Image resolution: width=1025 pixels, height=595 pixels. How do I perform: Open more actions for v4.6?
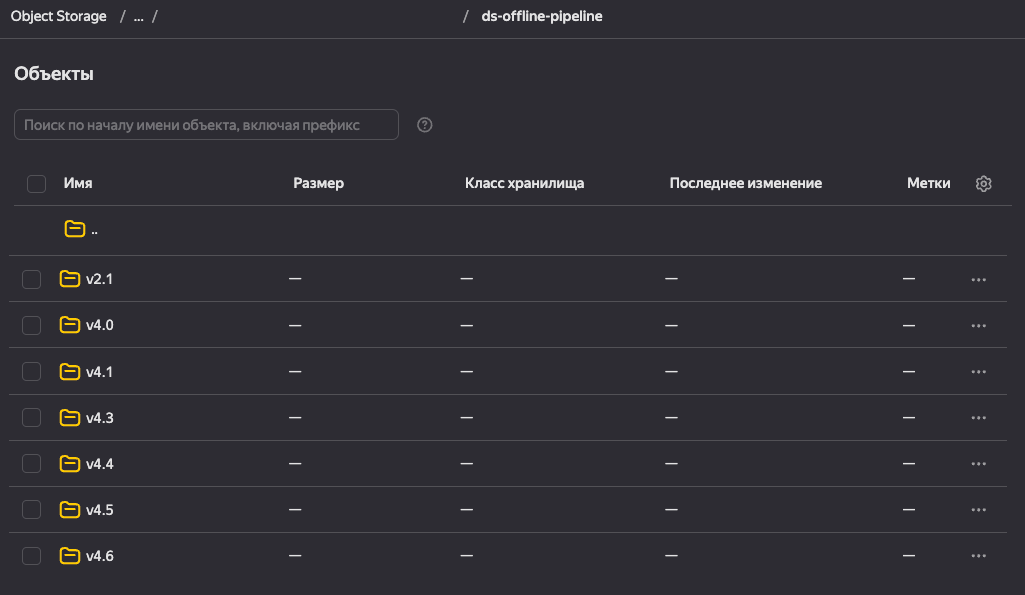(x=979, y=556)
